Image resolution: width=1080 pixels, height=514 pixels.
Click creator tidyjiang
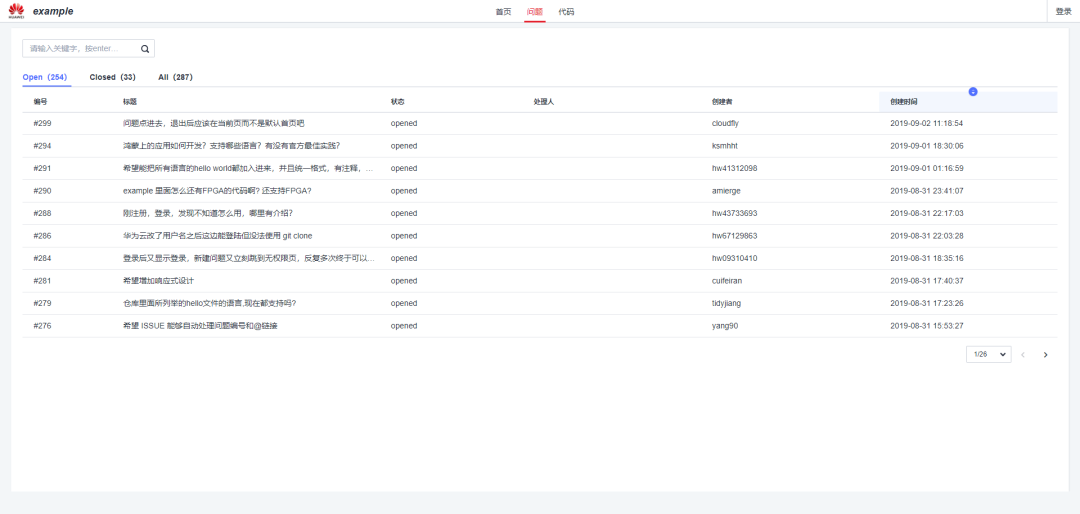tap(726, 303)
